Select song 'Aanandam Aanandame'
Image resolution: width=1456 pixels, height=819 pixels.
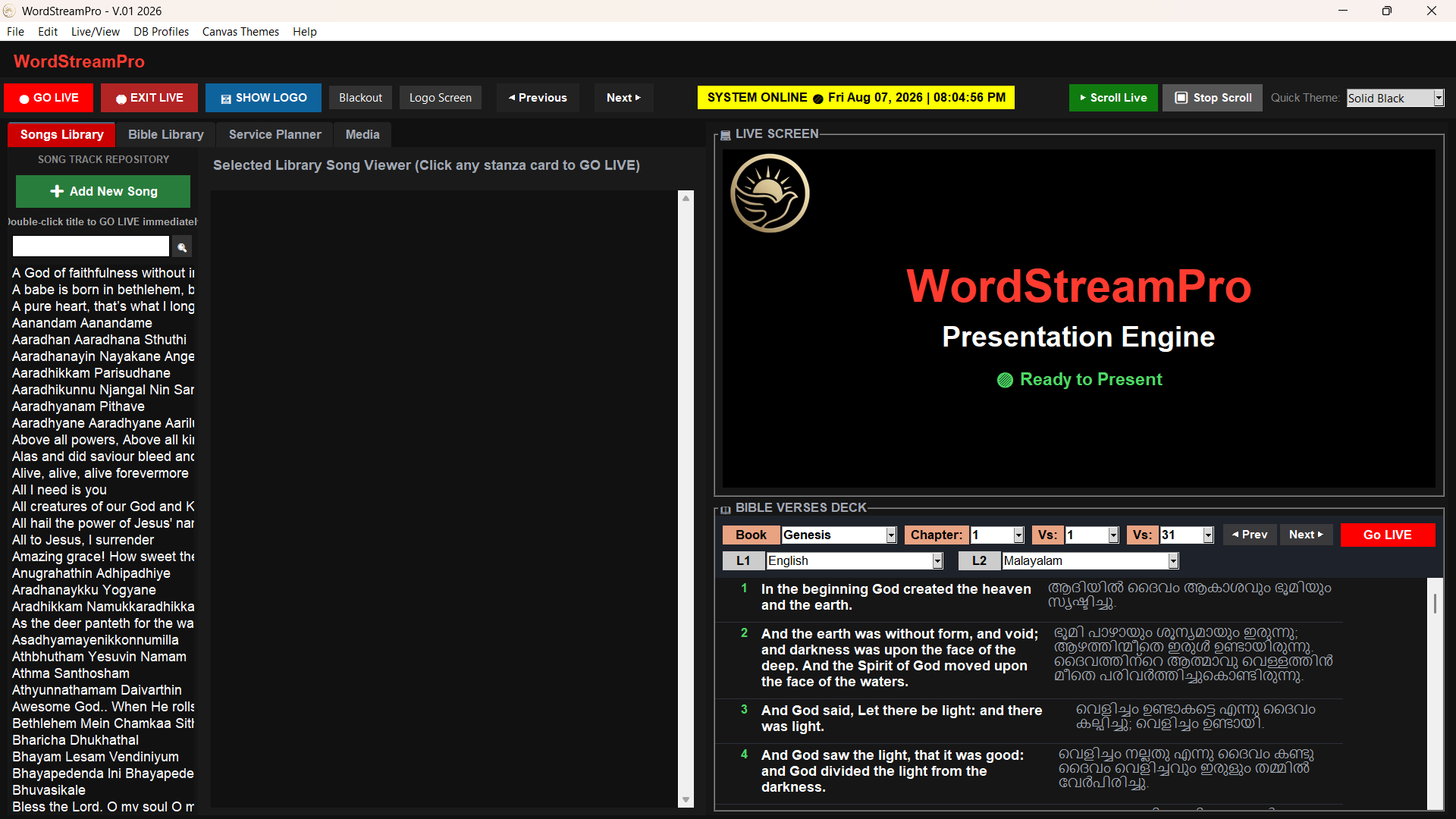coord(82,323)
